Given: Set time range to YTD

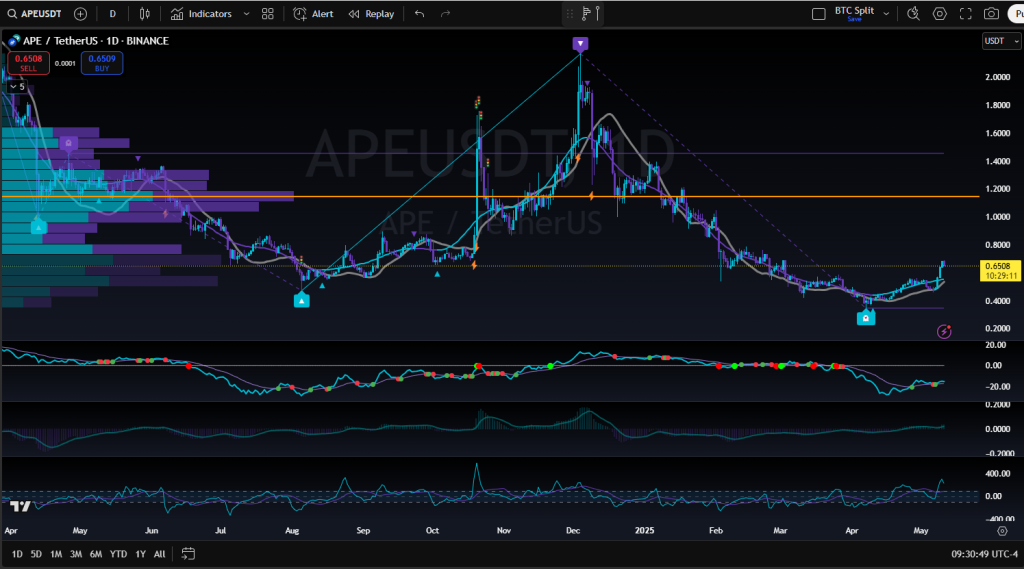Looking at the screenshot, I should (118, 554).
